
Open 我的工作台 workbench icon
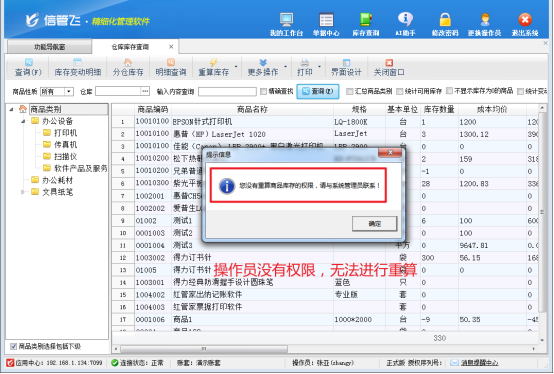286,24
